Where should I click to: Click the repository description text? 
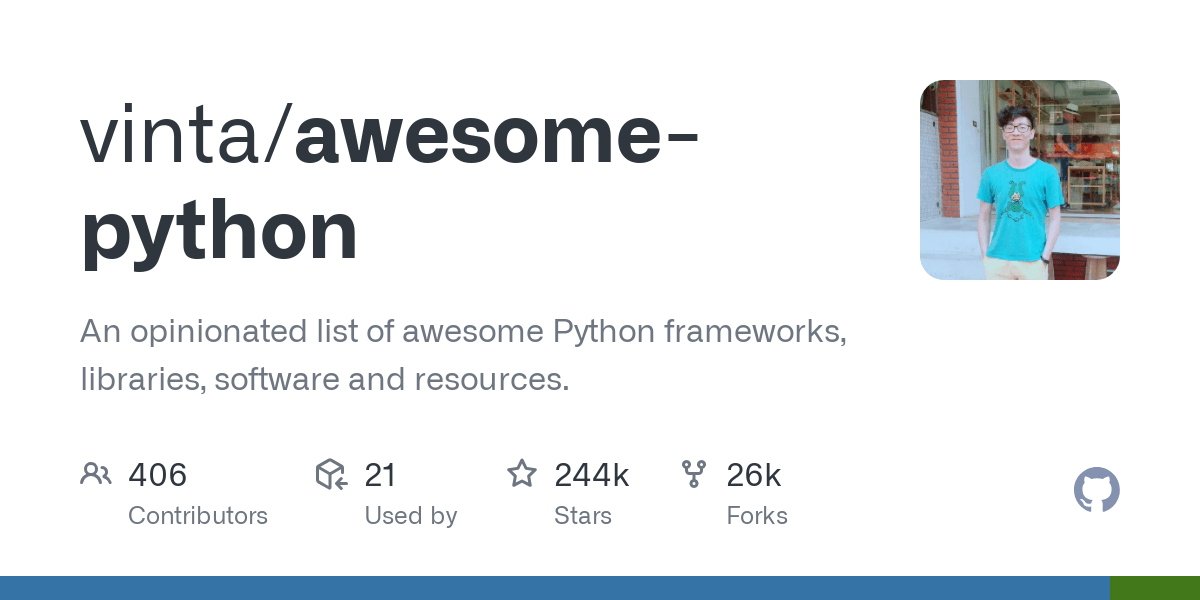[x=464, y=355]
